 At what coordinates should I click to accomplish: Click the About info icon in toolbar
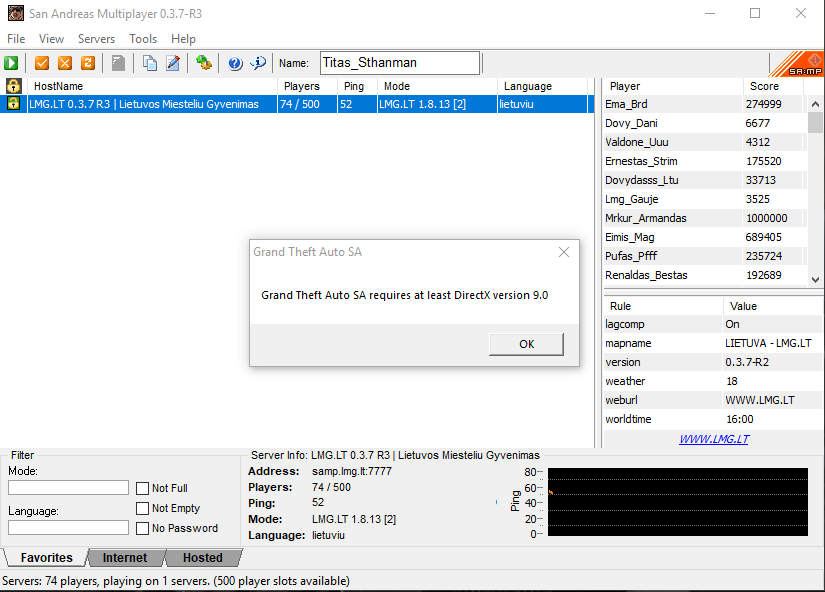(258, 63)
